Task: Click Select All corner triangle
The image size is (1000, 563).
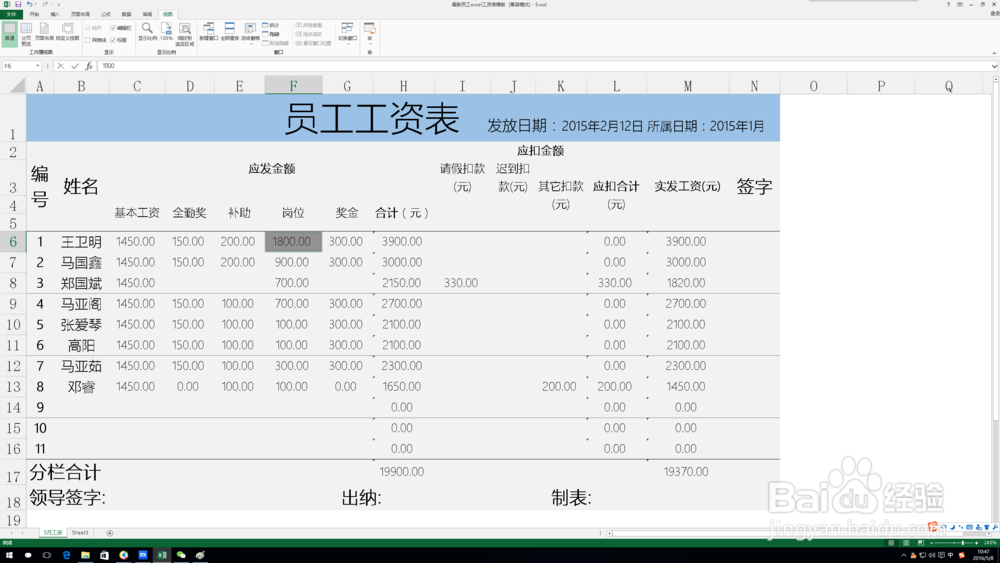Action: coord(17,85)
